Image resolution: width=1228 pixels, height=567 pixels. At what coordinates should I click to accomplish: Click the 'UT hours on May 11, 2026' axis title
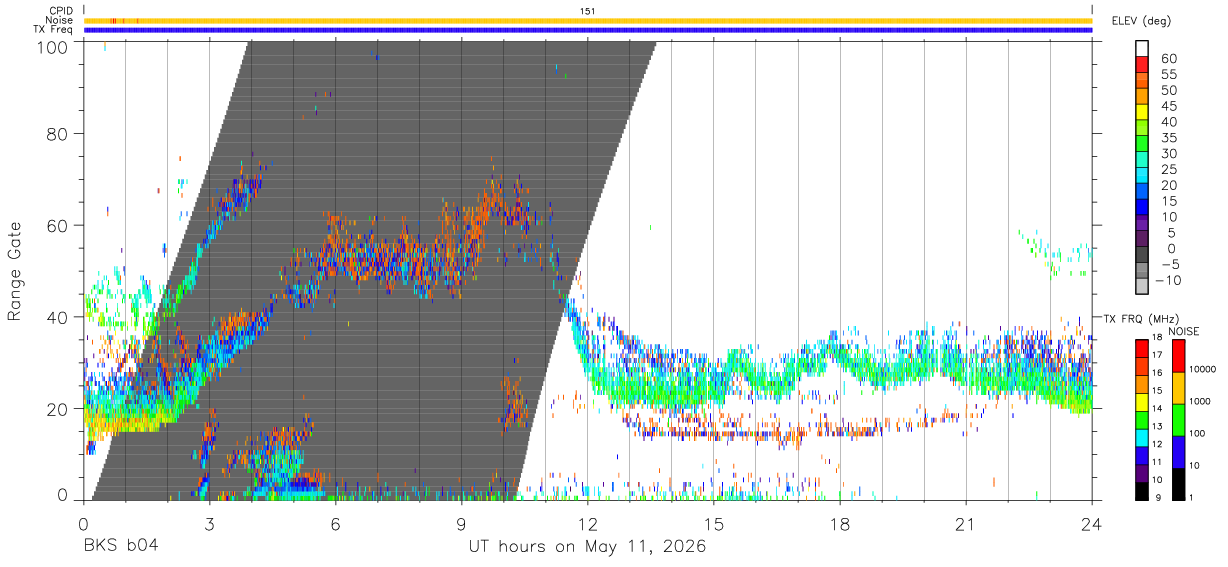pos(588,547)
